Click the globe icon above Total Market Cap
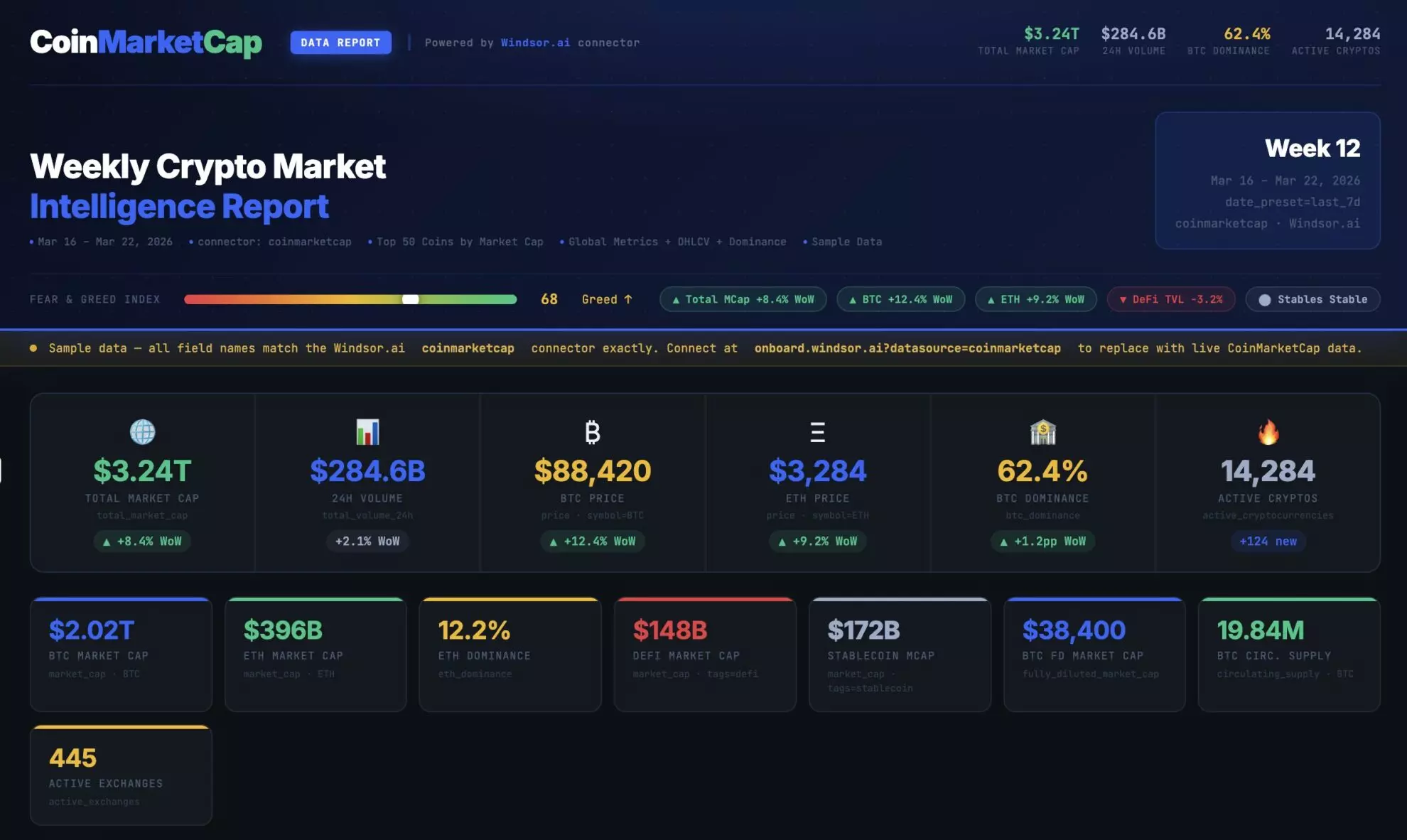1407x840 pixels. [142, 432]
